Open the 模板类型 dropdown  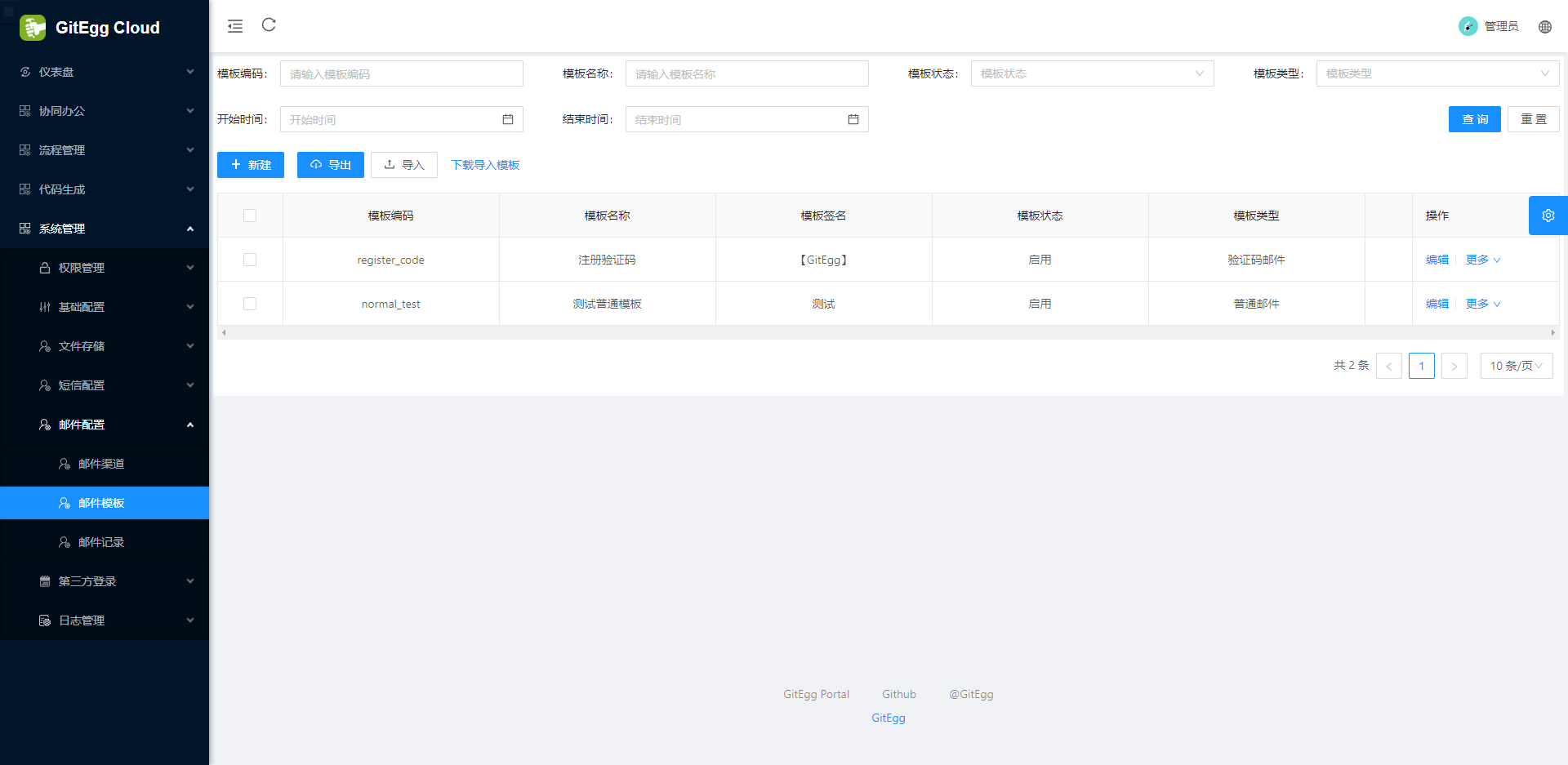coord(1437,73)
